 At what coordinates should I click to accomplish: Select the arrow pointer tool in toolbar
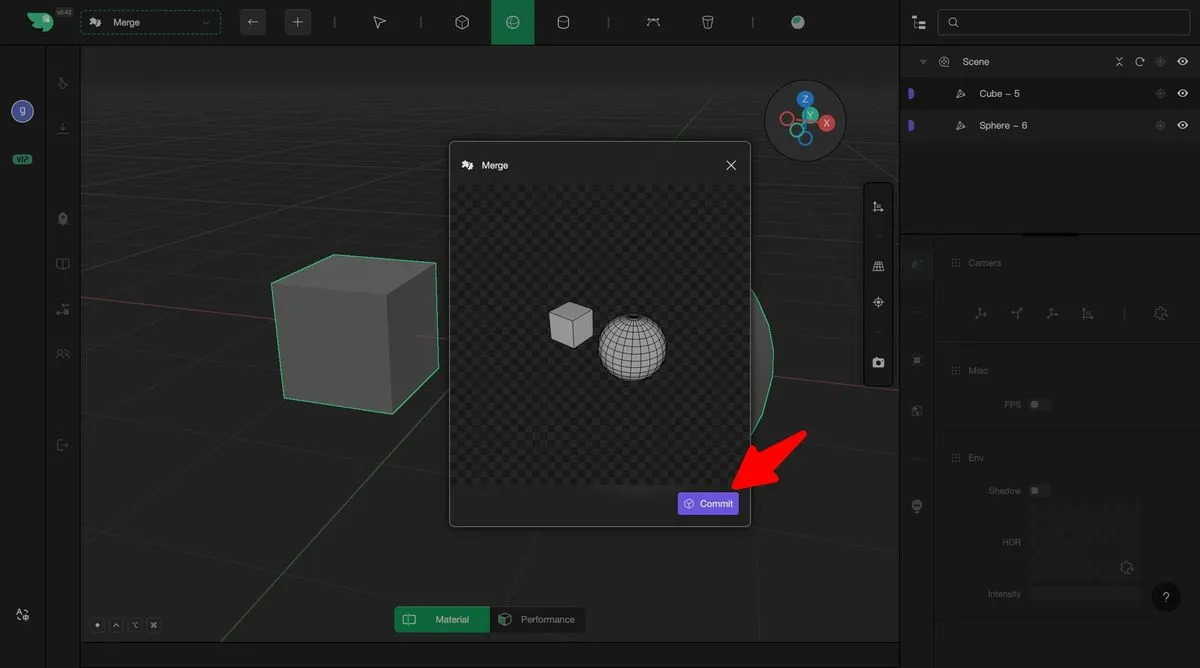tap(379, 22)
